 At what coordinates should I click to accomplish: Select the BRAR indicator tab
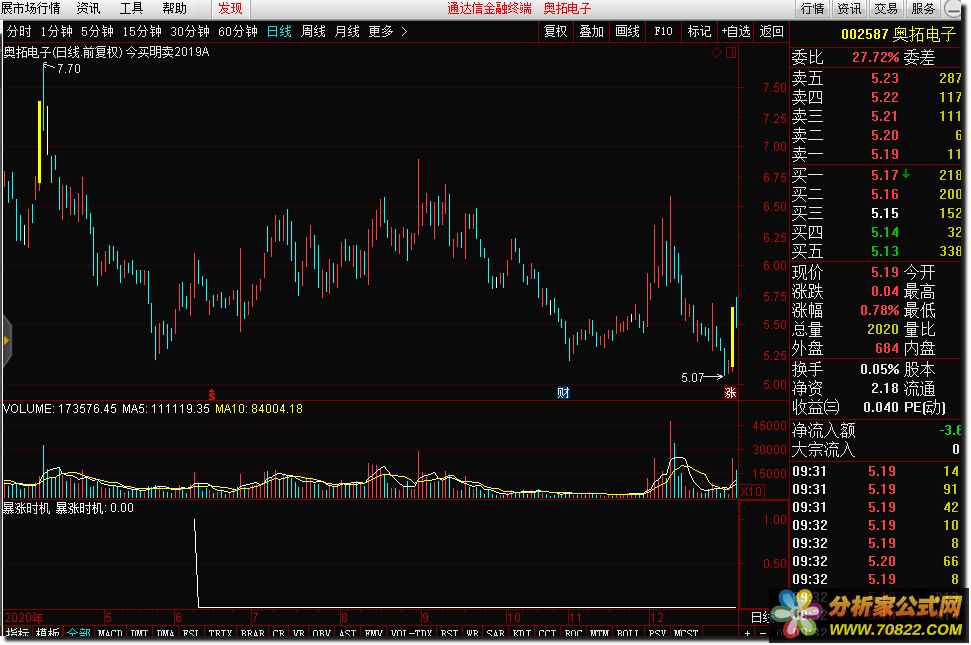point(252,634)
